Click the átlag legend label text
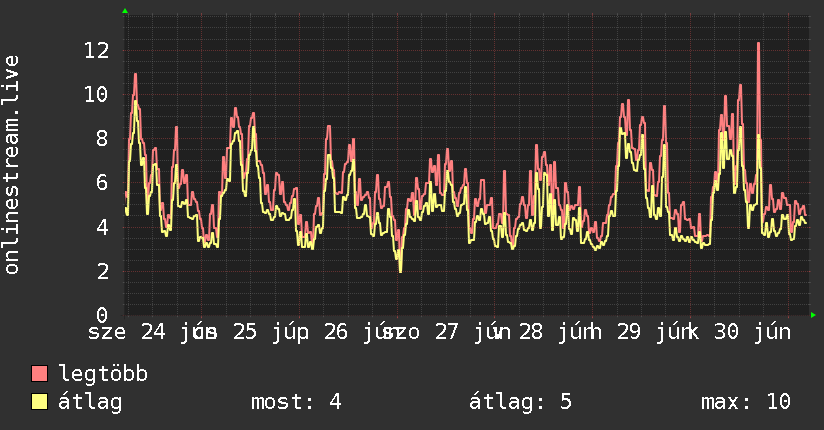824x430 pixels. tap(90, 402)
